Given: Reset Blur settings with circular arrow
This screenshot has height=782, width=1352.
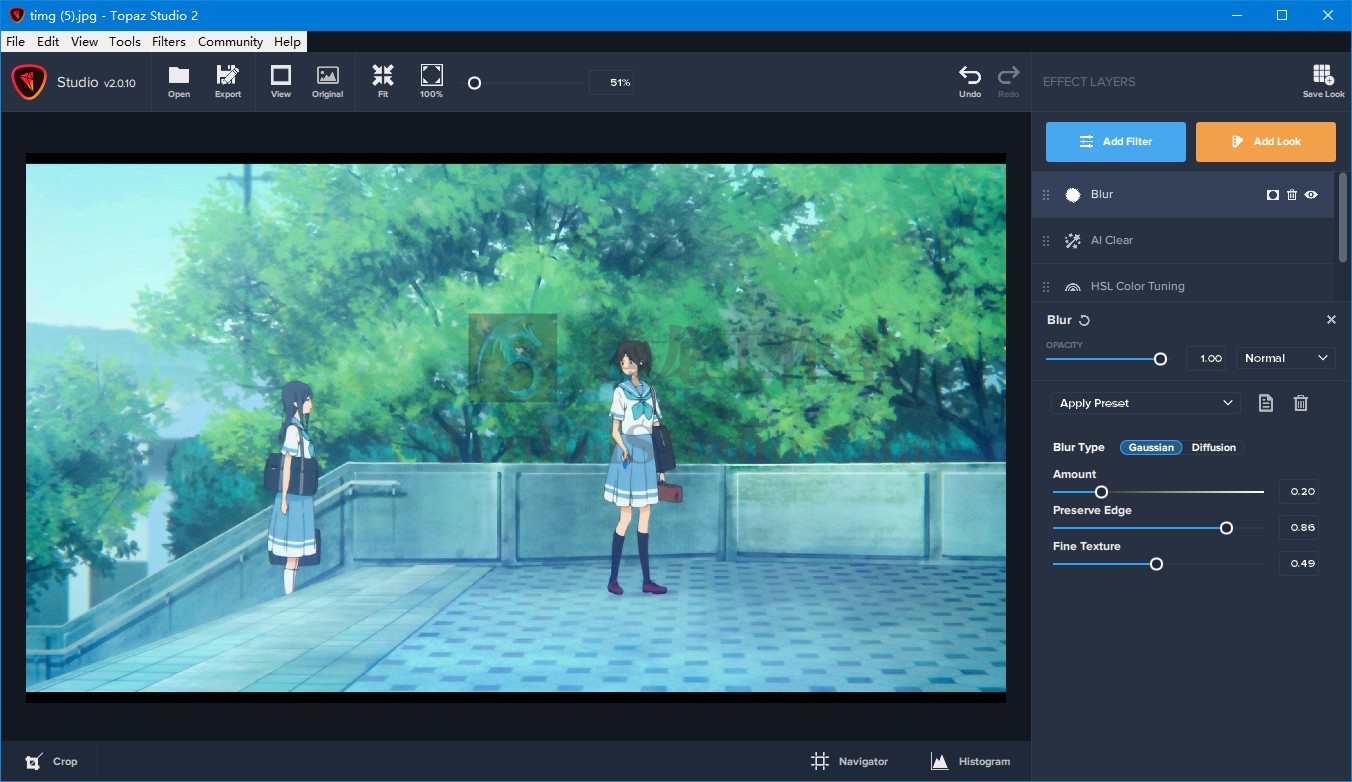Looking at the screenshot, I should [1084, 320].
